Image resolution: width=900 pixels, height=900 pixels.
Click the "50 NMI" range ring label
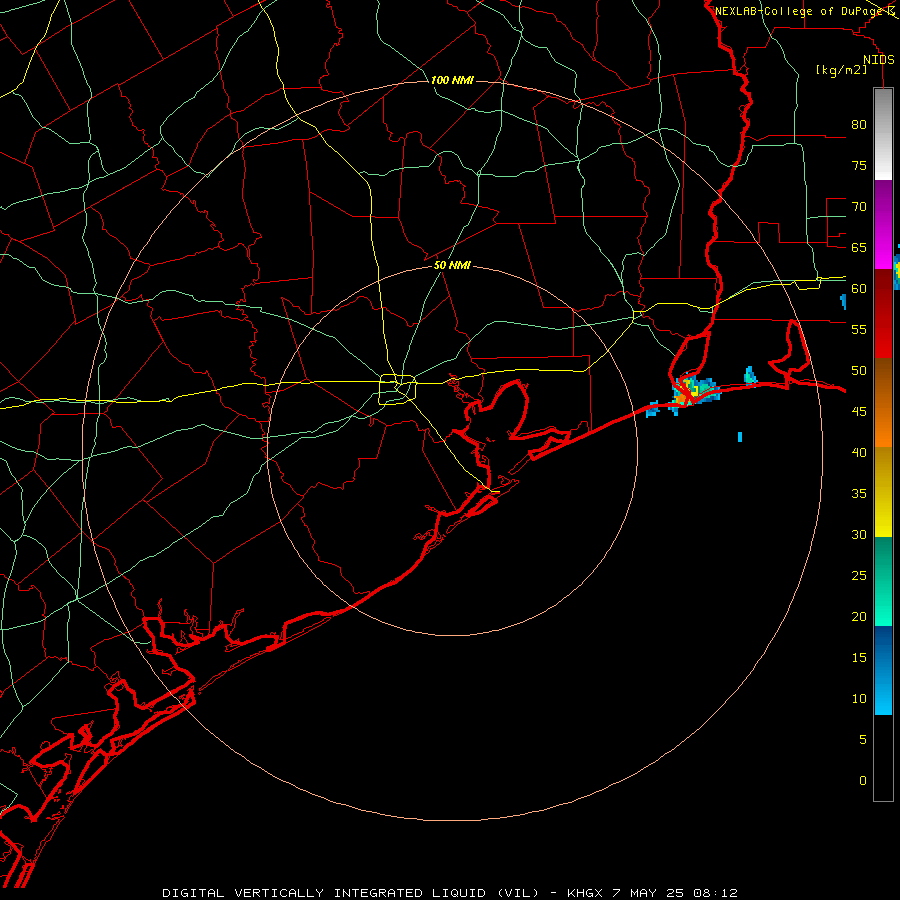[x=452, y=265]
